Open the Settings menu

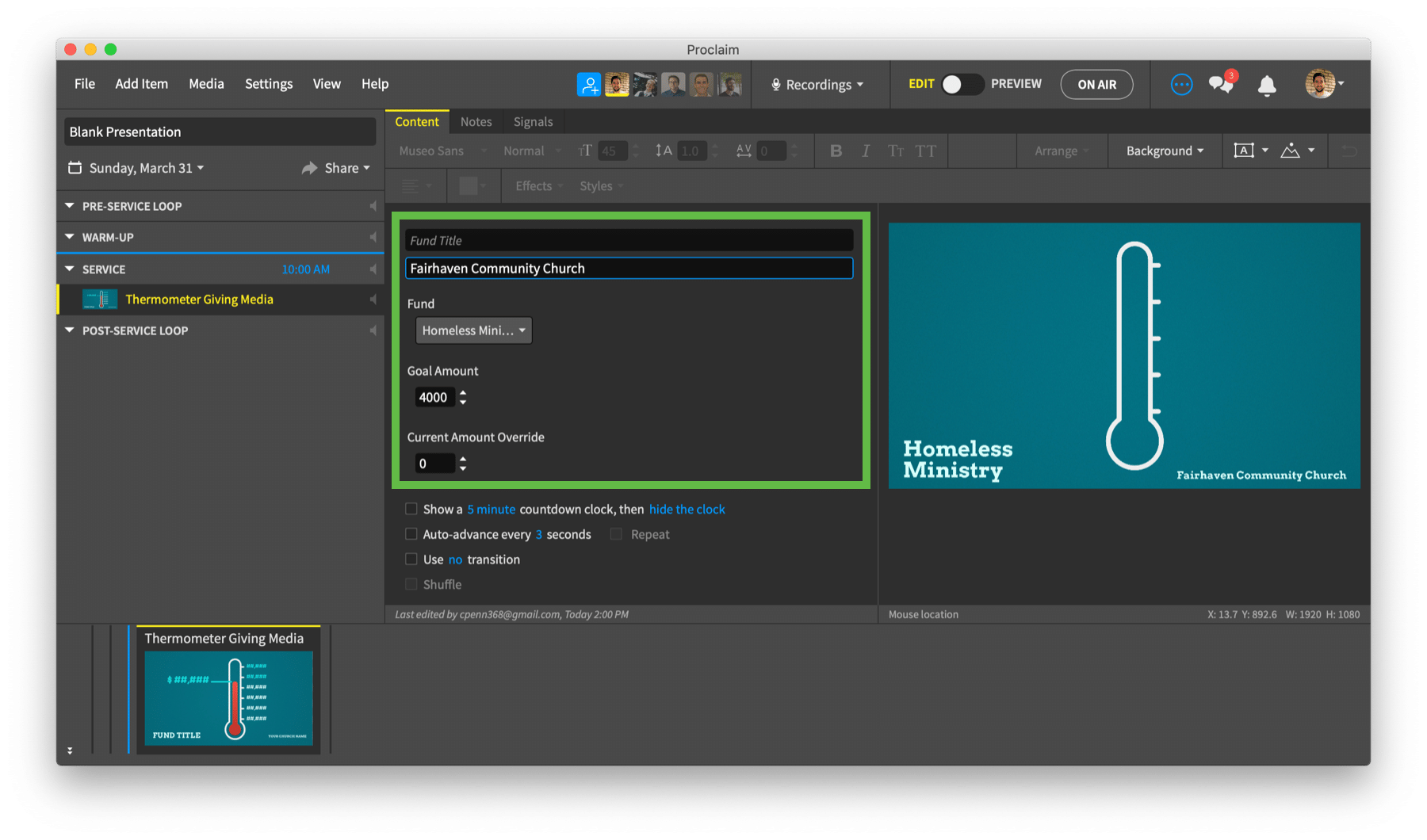pos(269,84)
